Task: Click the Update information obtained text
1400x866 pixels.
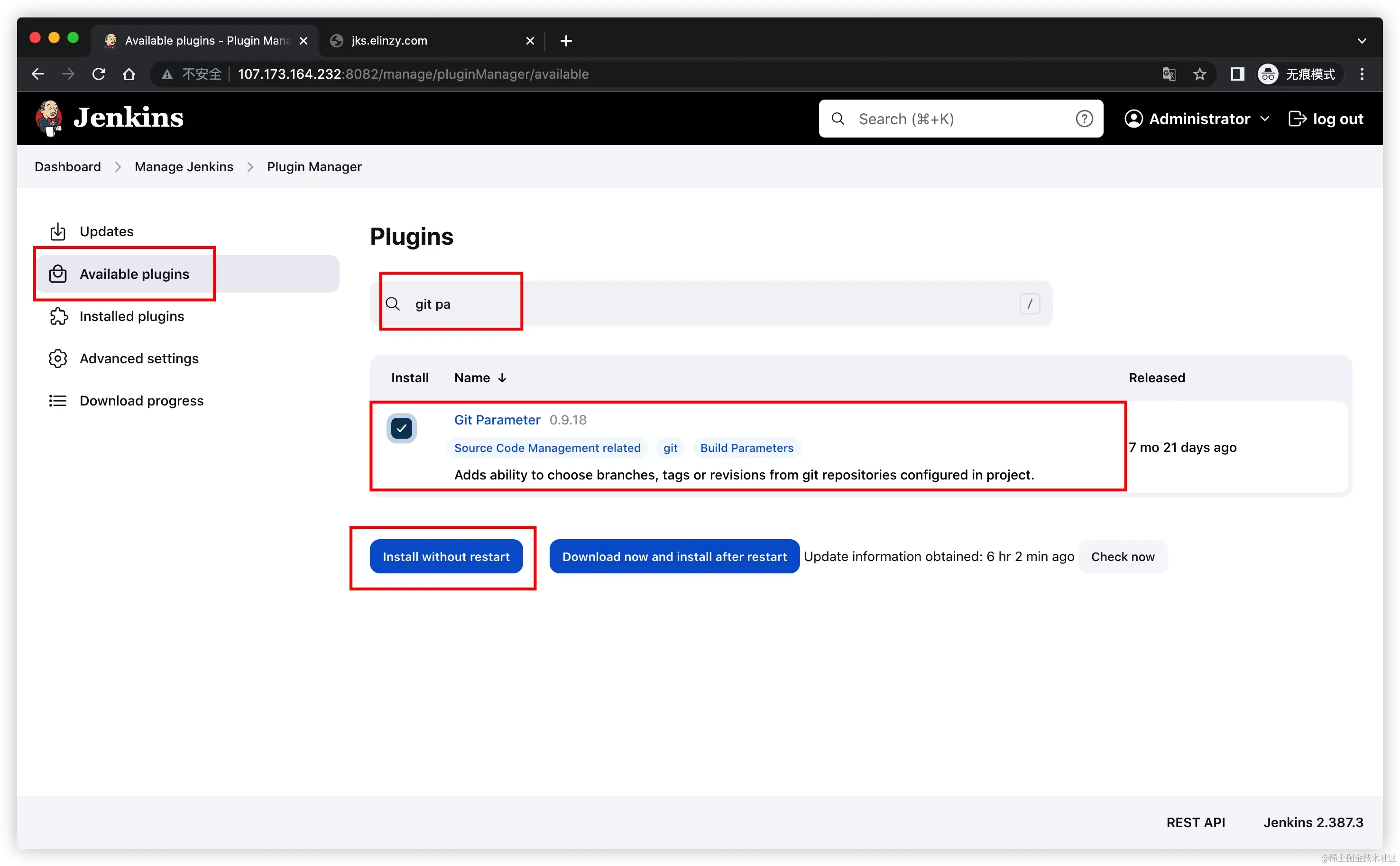Action: click(x=939, y=557)
